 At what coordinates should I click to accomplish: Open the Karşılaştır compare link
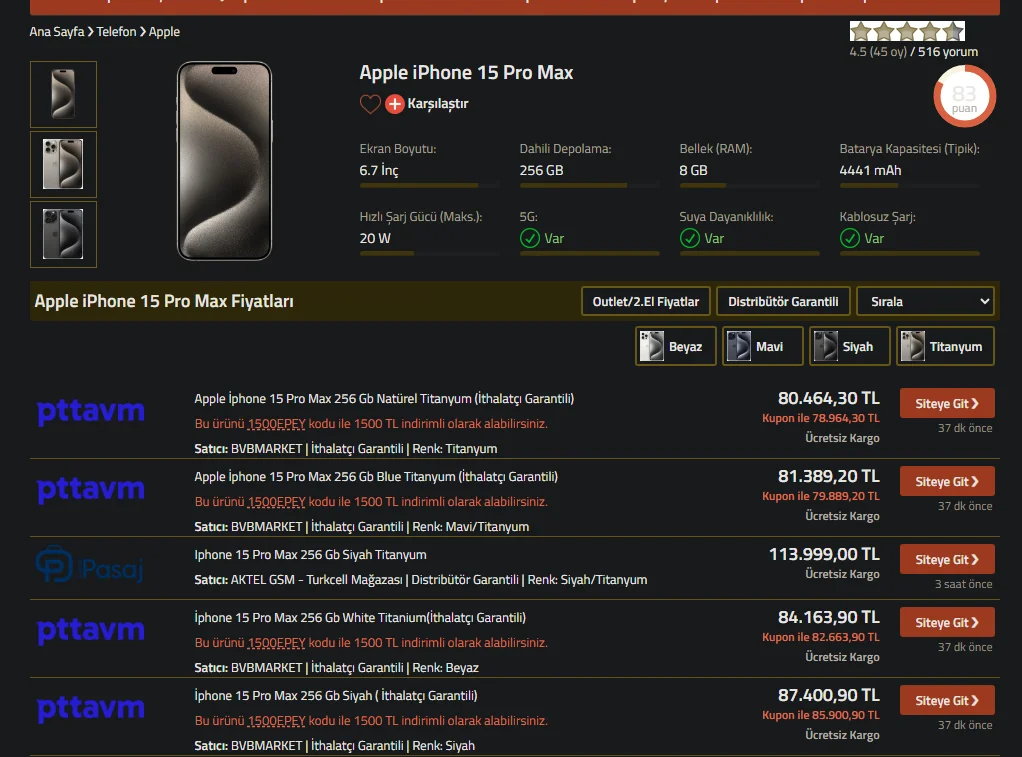[x=437, y=104]
